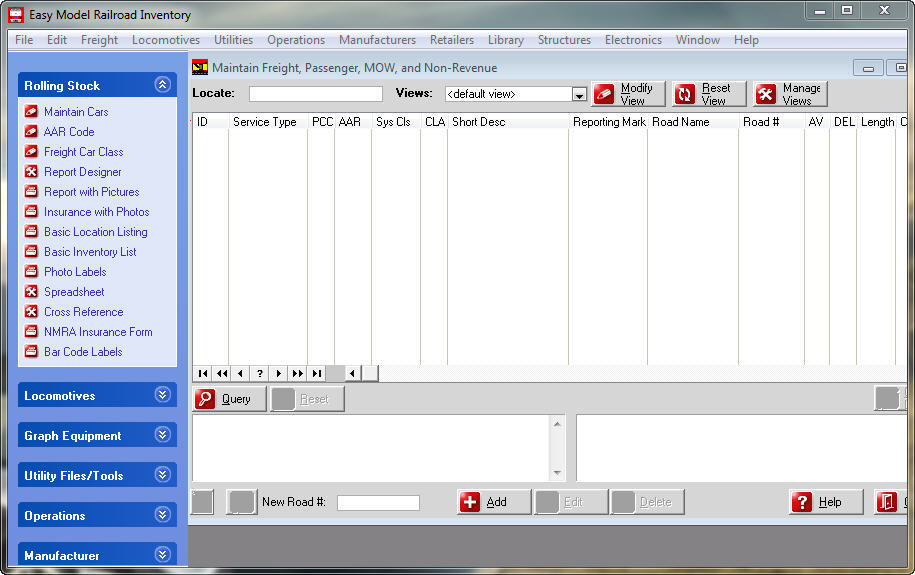Click the Manage Views button
The width and height of the screenshot is (915, 575).
pos(790,94)
